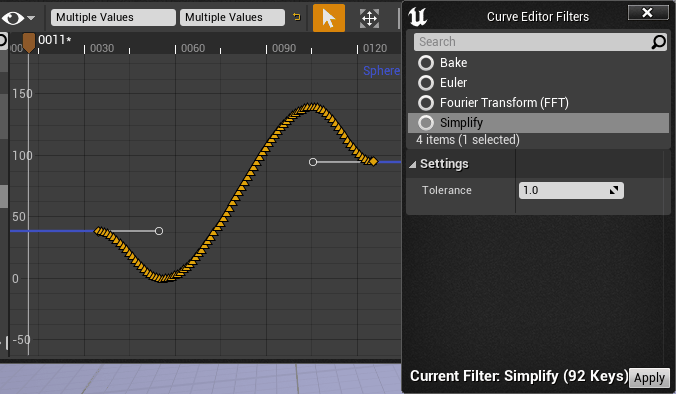This screenshot has width=676, height=394.
Task: Click the Tolerance value field
Action: [571, 190]
